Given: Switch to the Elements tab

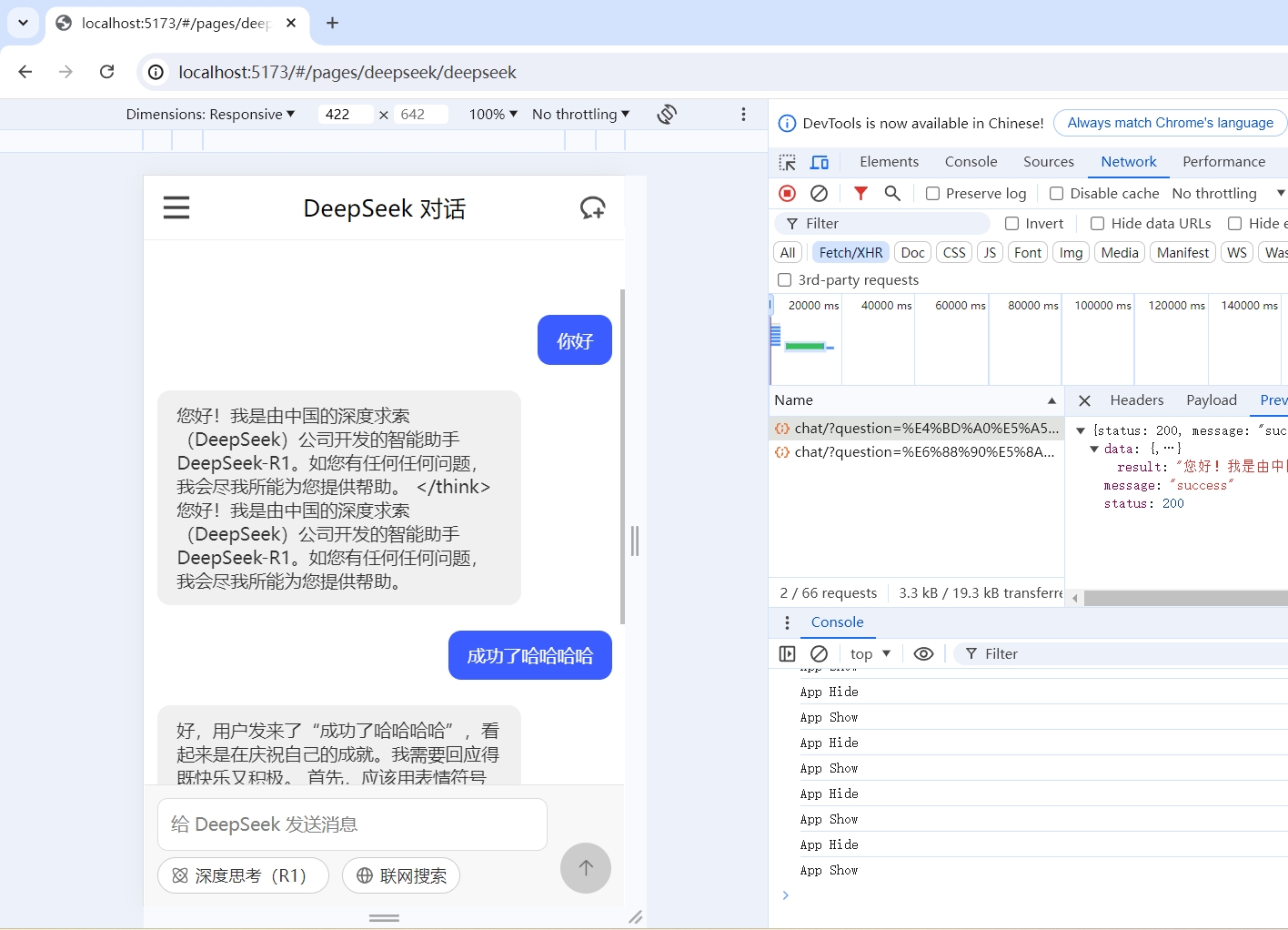Looking at the screenshot, I should pyautogui.click(x=889, y=161).
